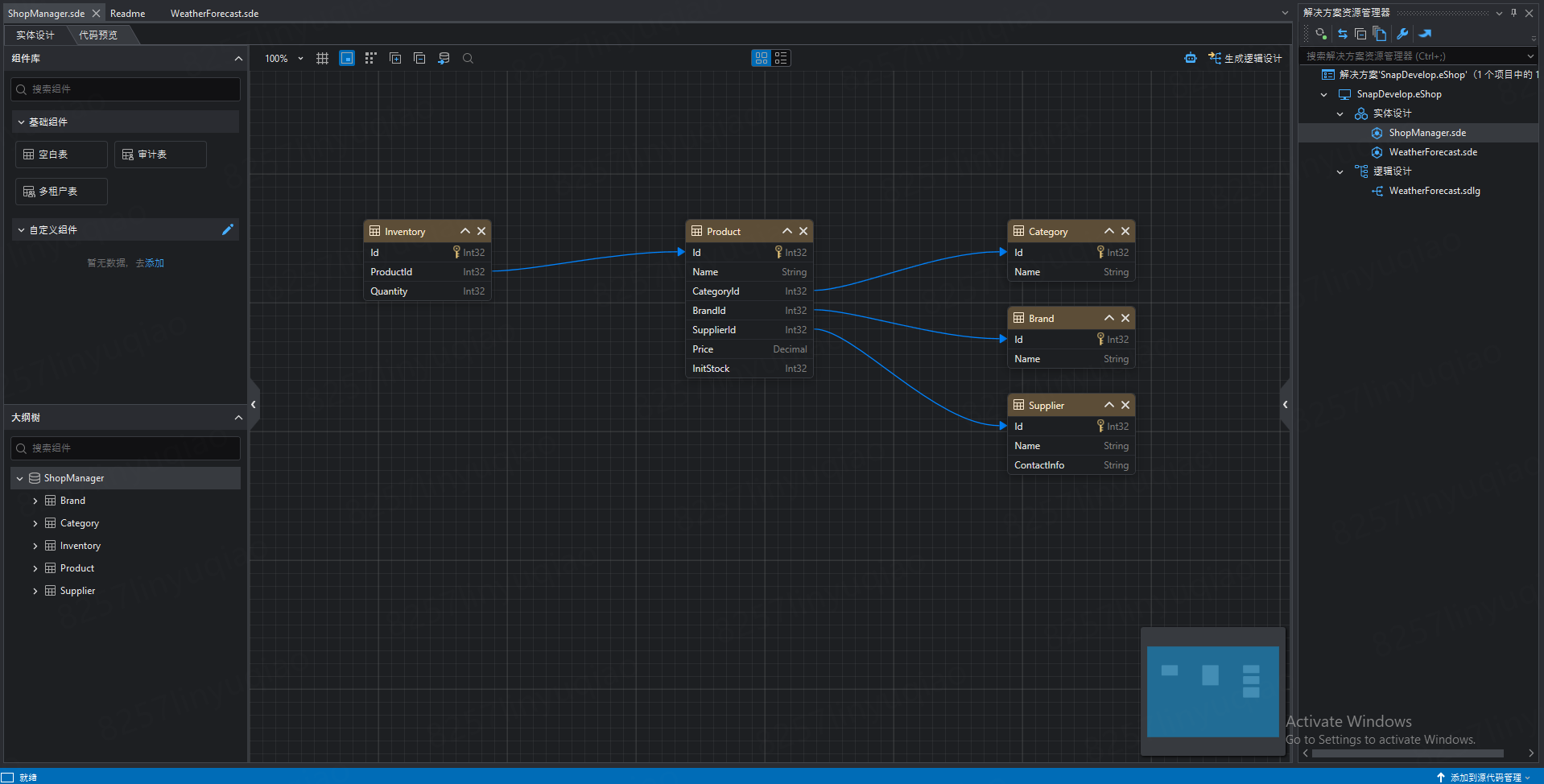Close the Inventory entity card
The width and height of the screenshot is (1544, 784).
pos(481,231)
